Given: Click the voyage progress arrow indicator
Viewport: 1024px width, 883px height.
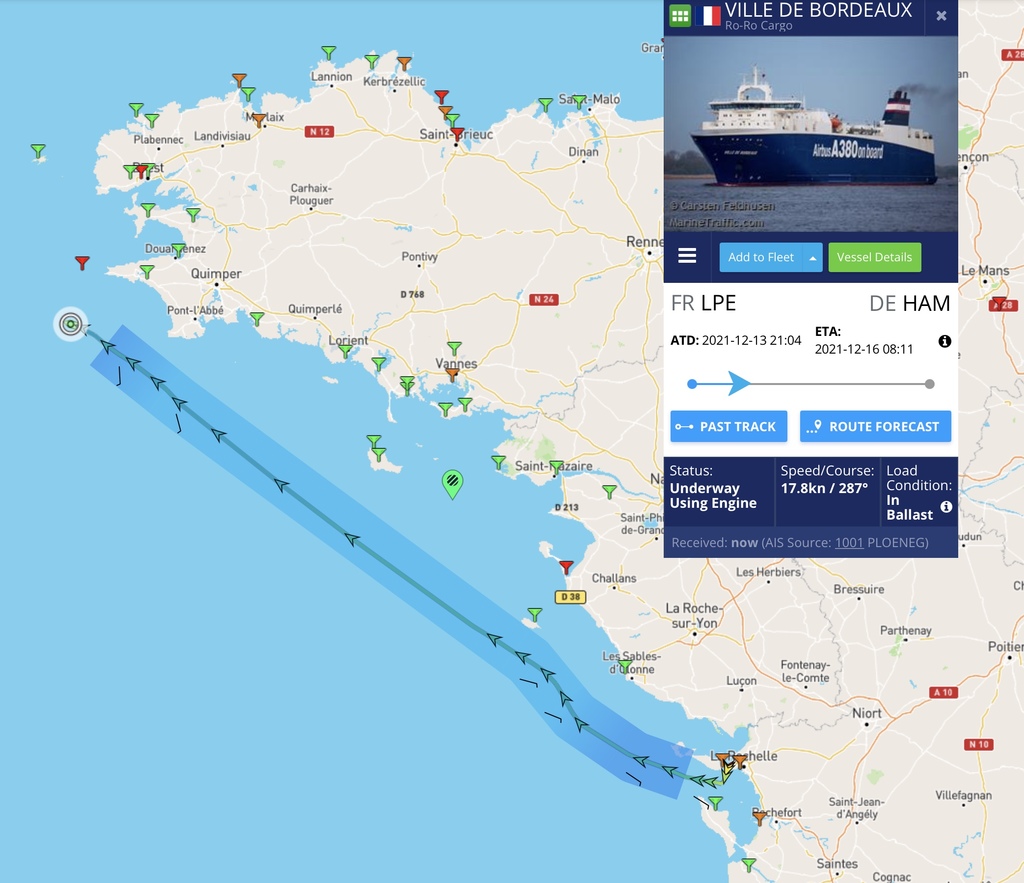Looking at the screenshot, I should point(739,383).
